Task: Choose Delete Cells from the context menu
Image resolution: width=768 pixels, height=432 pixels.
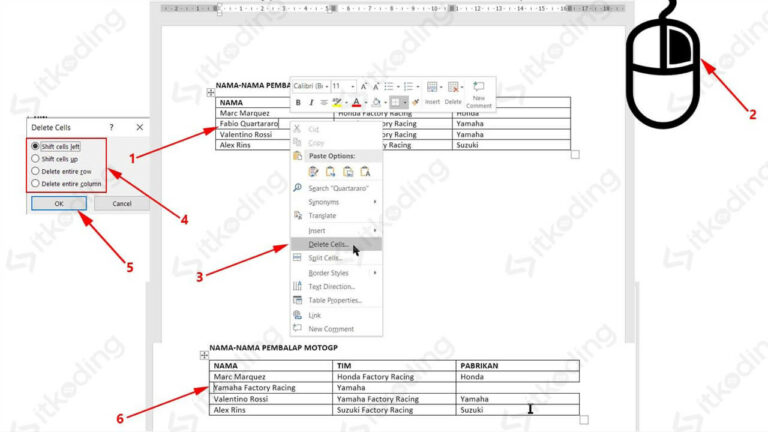Action: click(328, 244)
